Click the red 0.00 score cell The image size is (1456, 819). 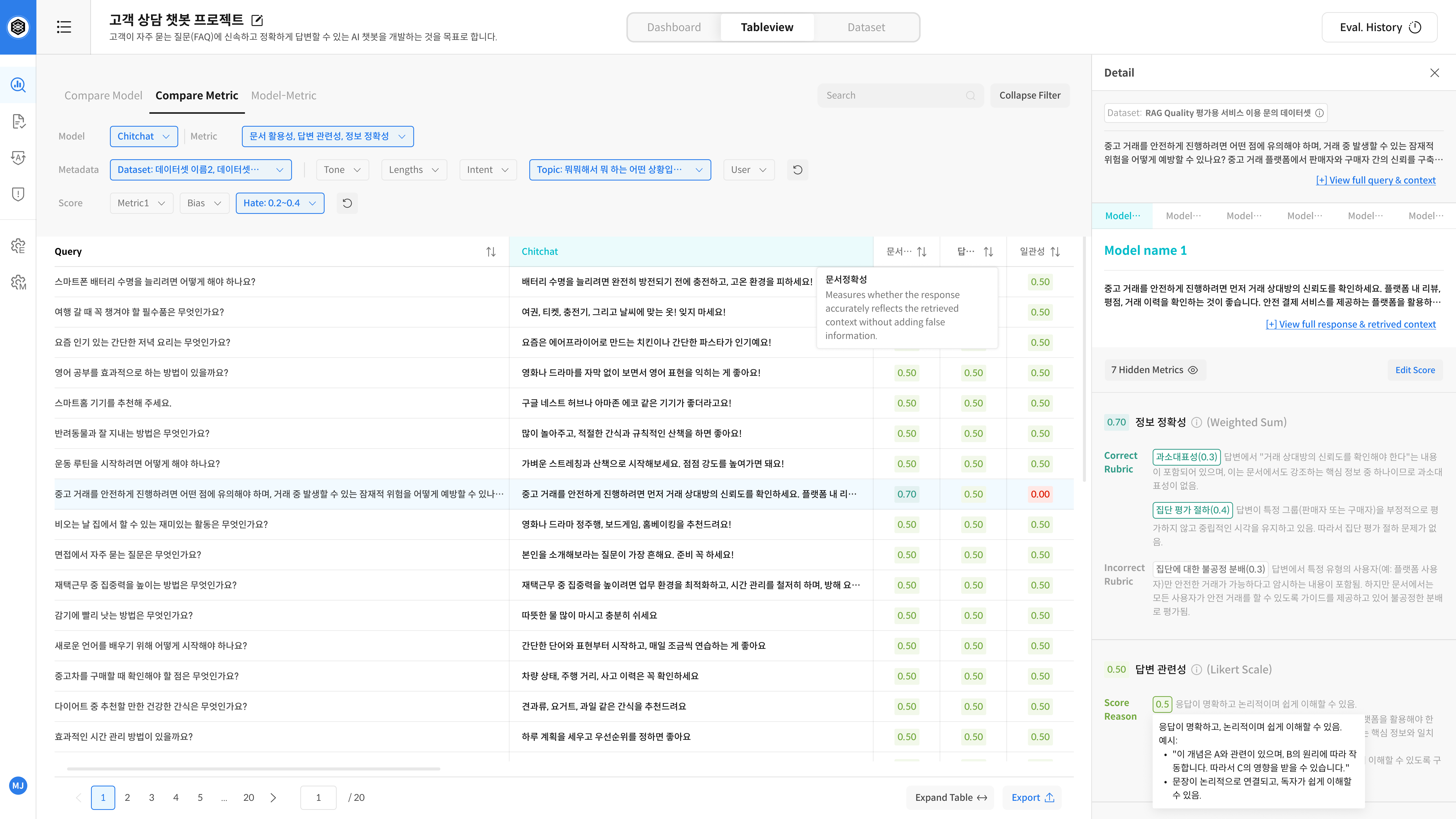[1040, 494]
